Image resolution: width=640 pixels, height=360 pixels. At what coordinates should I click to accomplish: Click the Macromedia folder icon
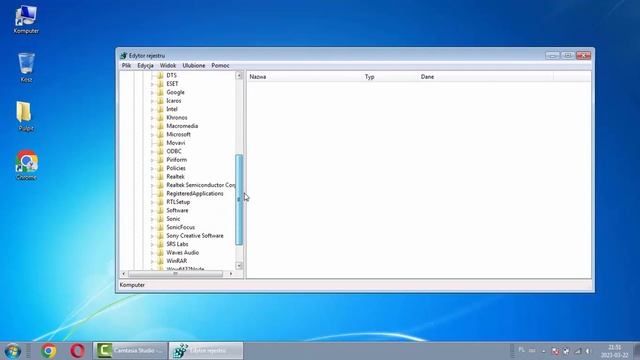(160, 126)
